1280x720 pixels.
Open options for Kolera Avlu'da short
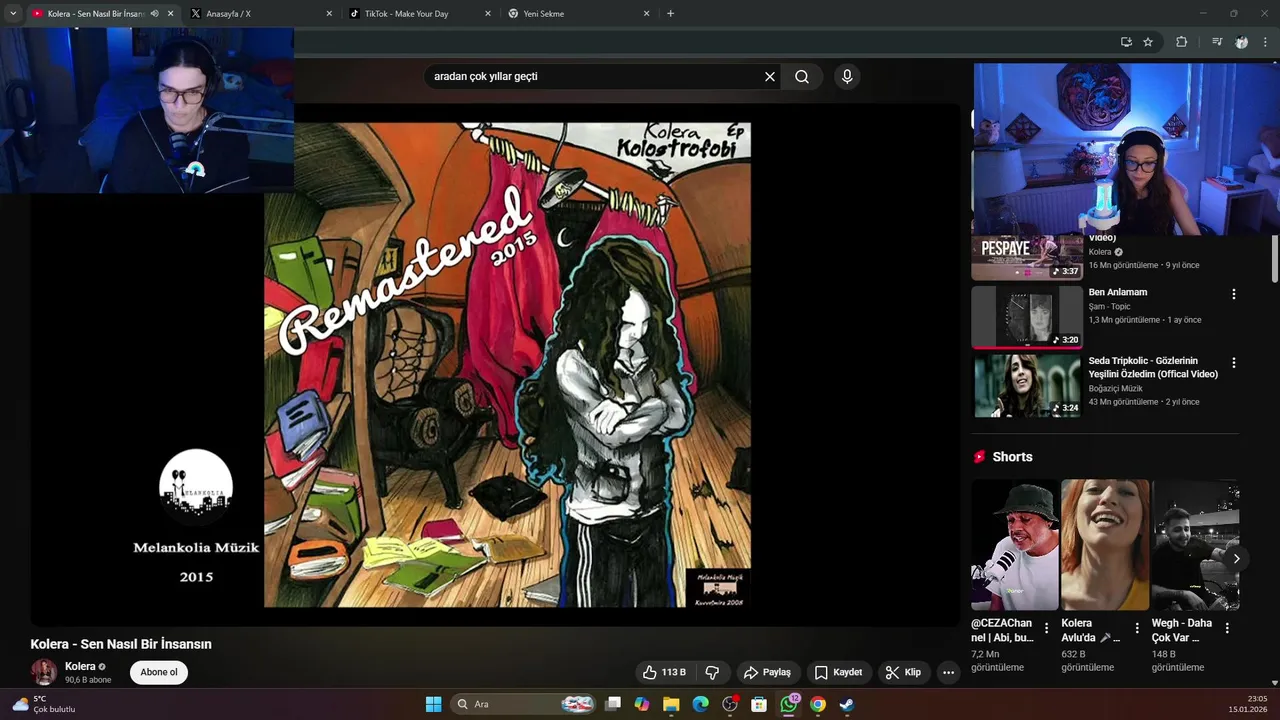1137,628
